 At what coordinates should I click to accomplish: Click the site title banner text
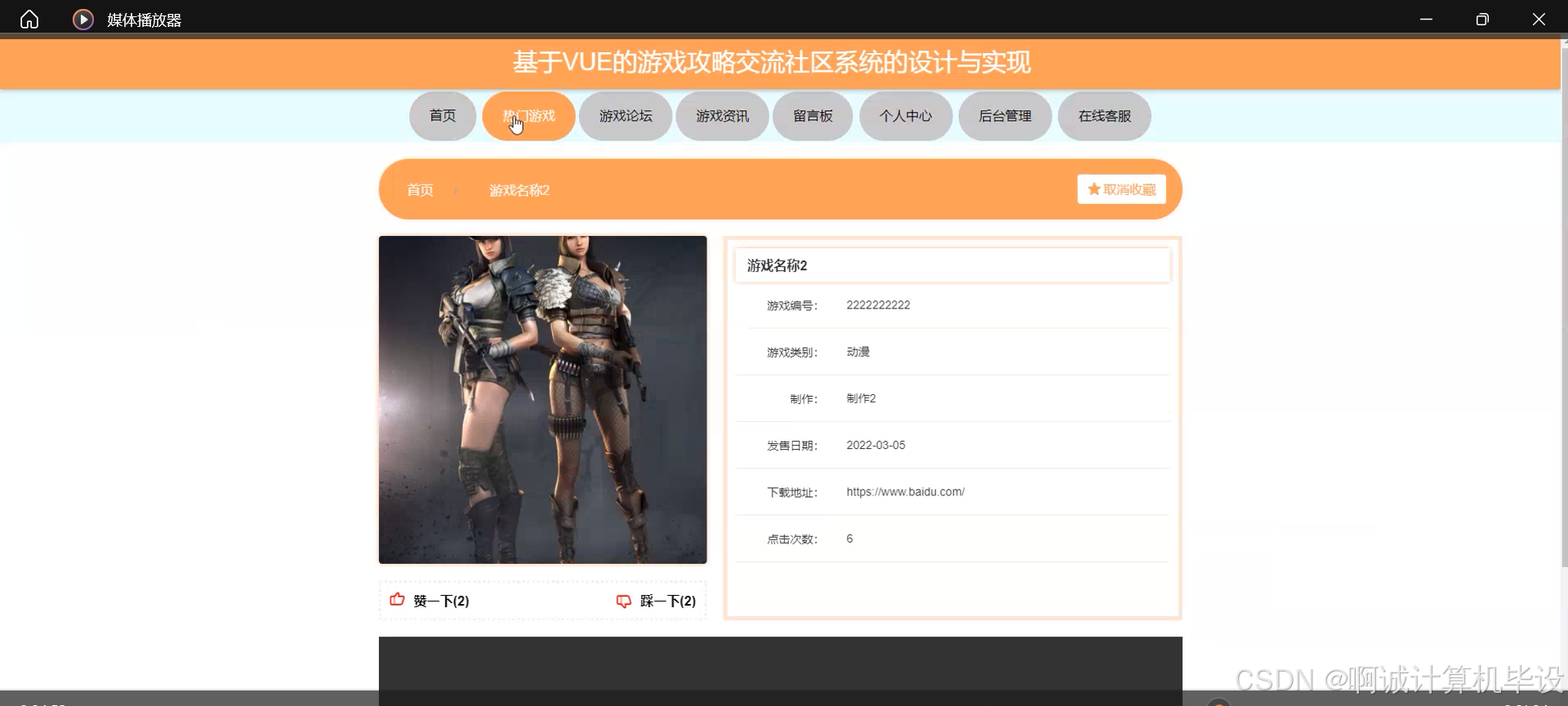[x=772, y=62]
